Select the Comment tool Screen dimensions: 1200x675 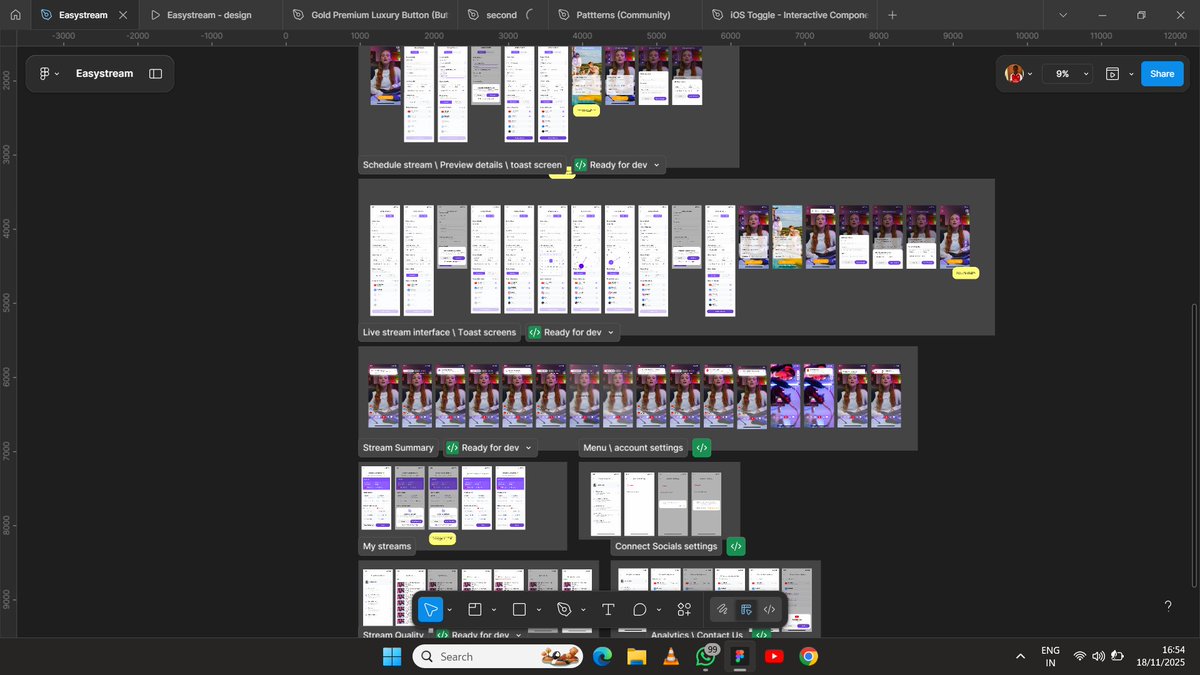(x=640, y=609)
